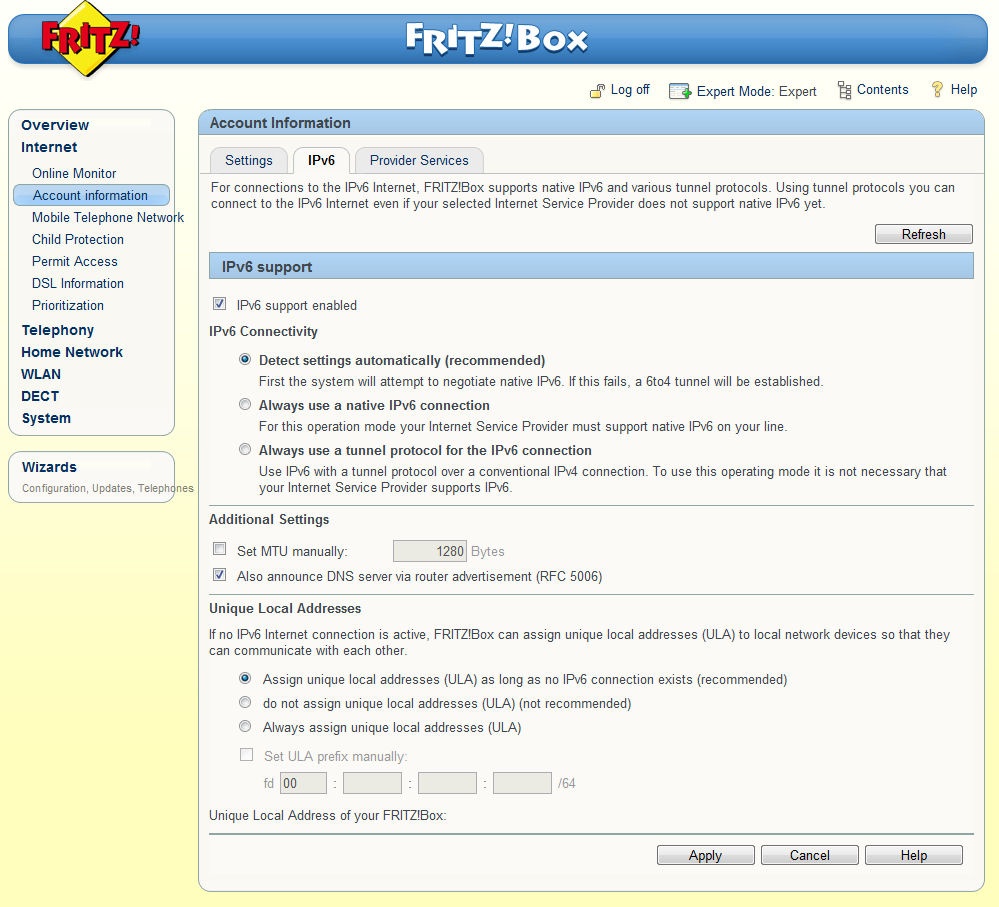Select Assign ULA as long as no IPv6 connection
Image resolution: width=999 pixels, height=907 pixels.
pos(245,678)
